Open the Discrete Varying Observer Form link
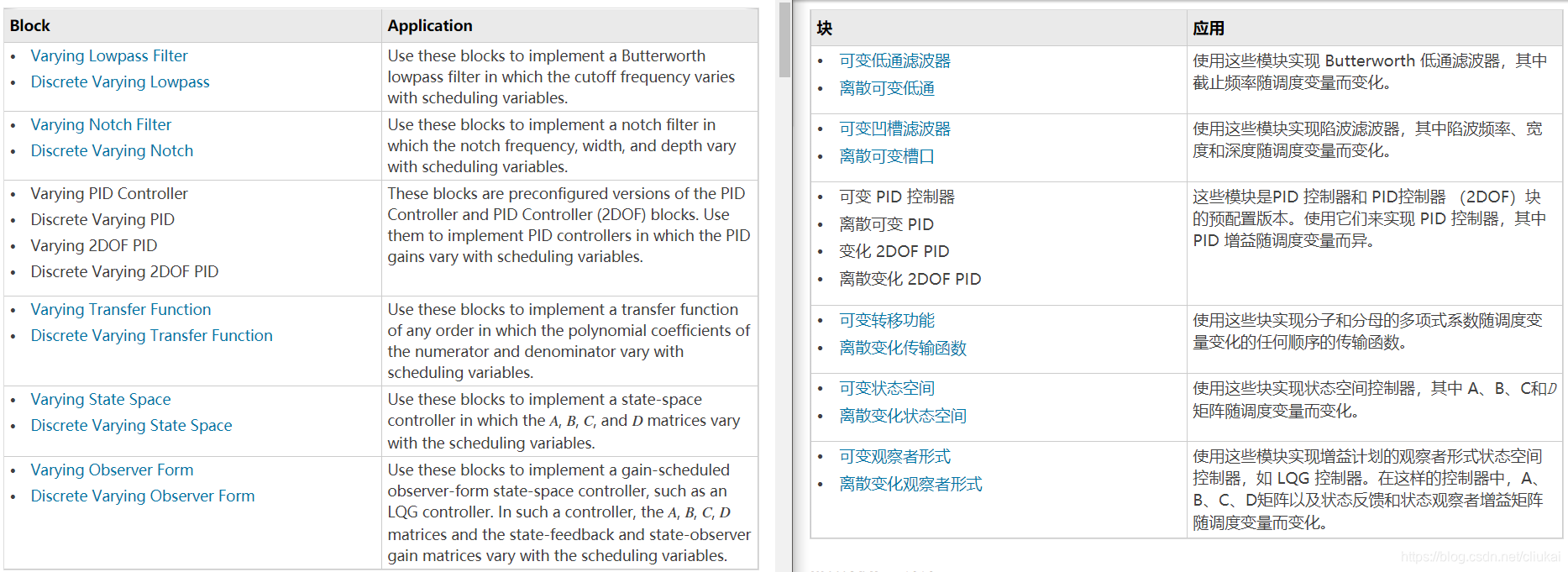This screenshot has height=572, width=1568. (x=143, y=496)
